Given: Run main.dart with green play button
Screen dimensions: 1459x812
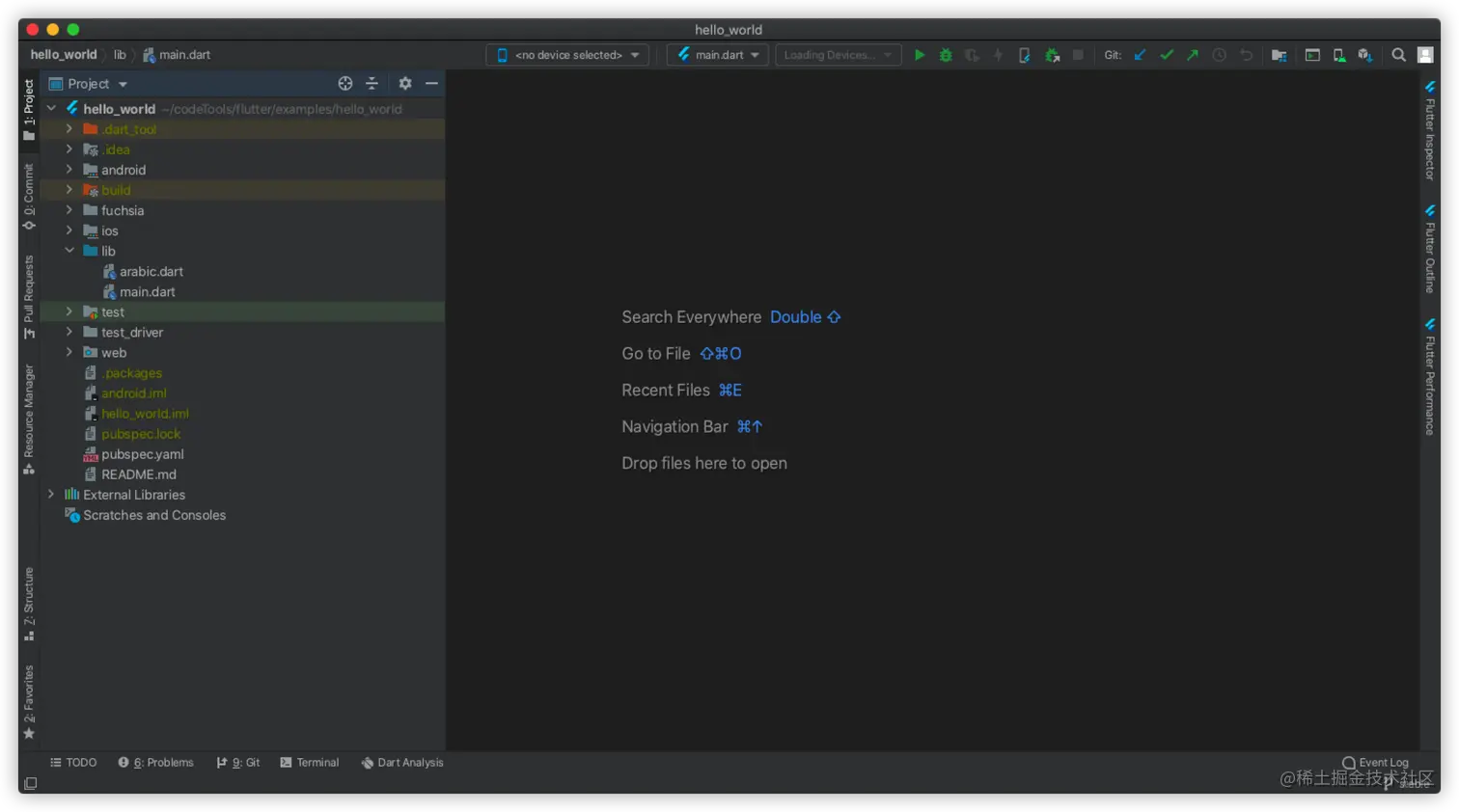Looking at the screenshot, I should coord(920,55).
